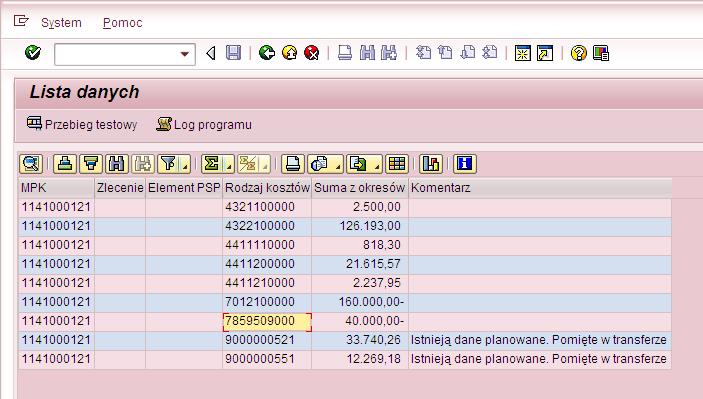This screenshot has width=703, height=399.
Task: Go to the Previous Page icon
Action: tap(445, 53)
